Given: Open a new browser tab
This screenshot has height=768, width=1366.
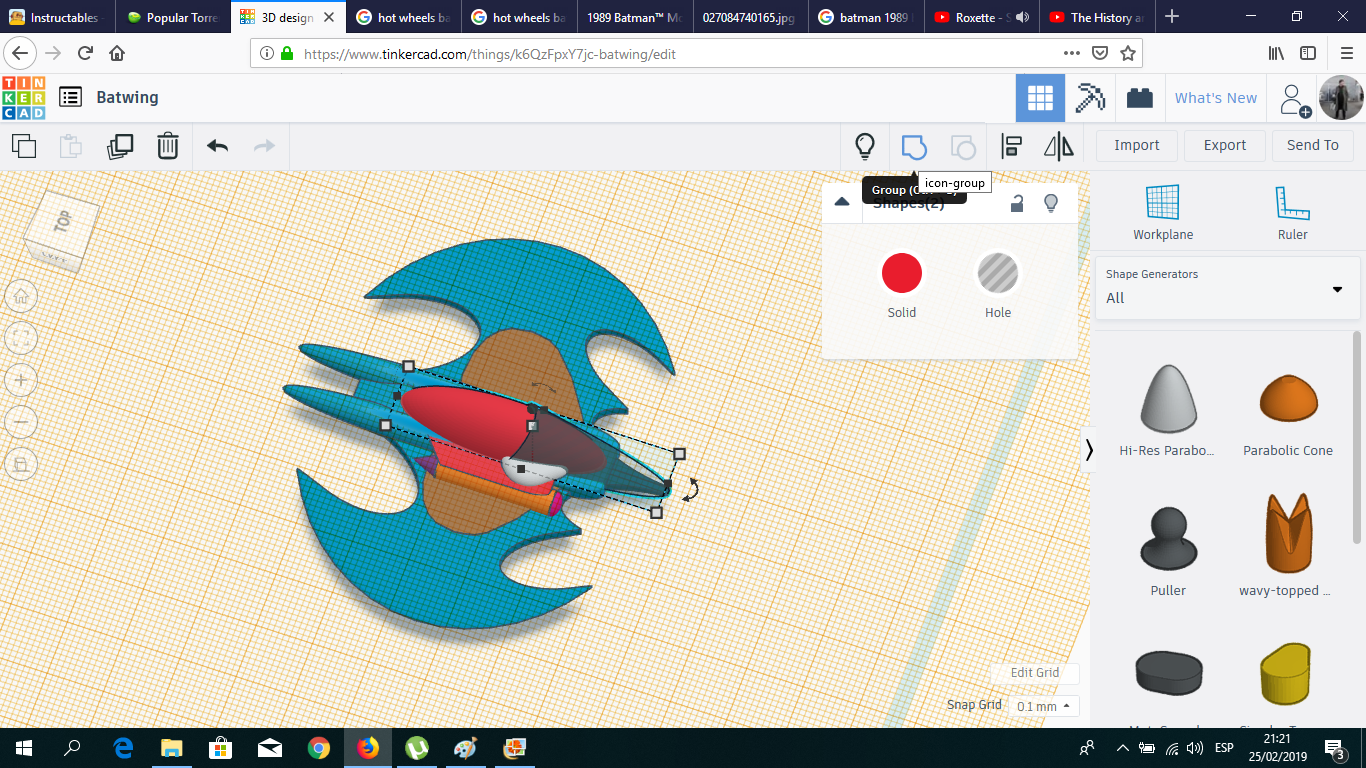Looking at the screenshot, I should (x=1172, y=17).
